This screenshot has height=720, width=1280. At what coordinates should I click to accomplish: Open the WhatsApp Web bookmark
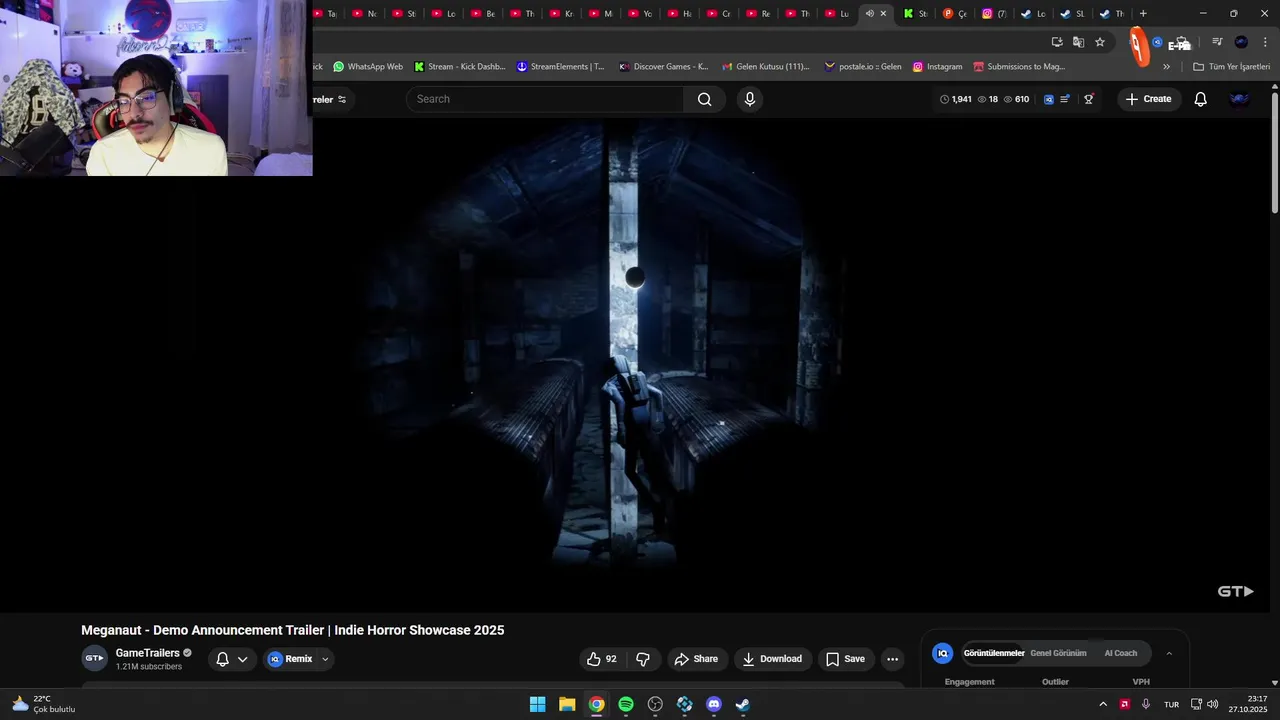coord(368,67)
